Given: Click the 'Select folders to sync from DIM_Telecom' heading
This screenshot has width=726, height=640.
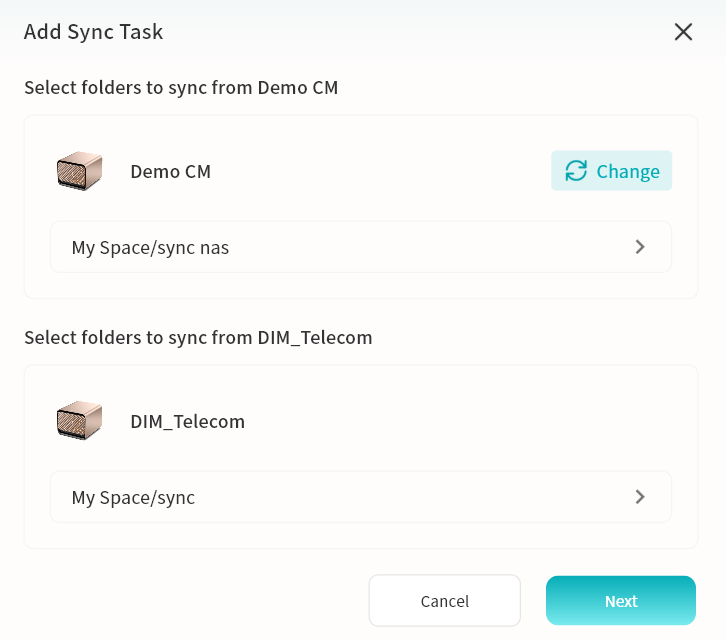Looking at the screenshot, I should pyautogui.click(x=198, y=338).
